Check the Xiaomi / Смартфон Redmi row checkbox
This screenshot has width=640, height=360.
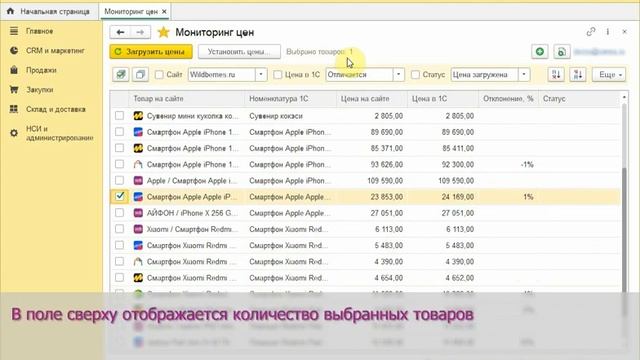click(119, 229)
